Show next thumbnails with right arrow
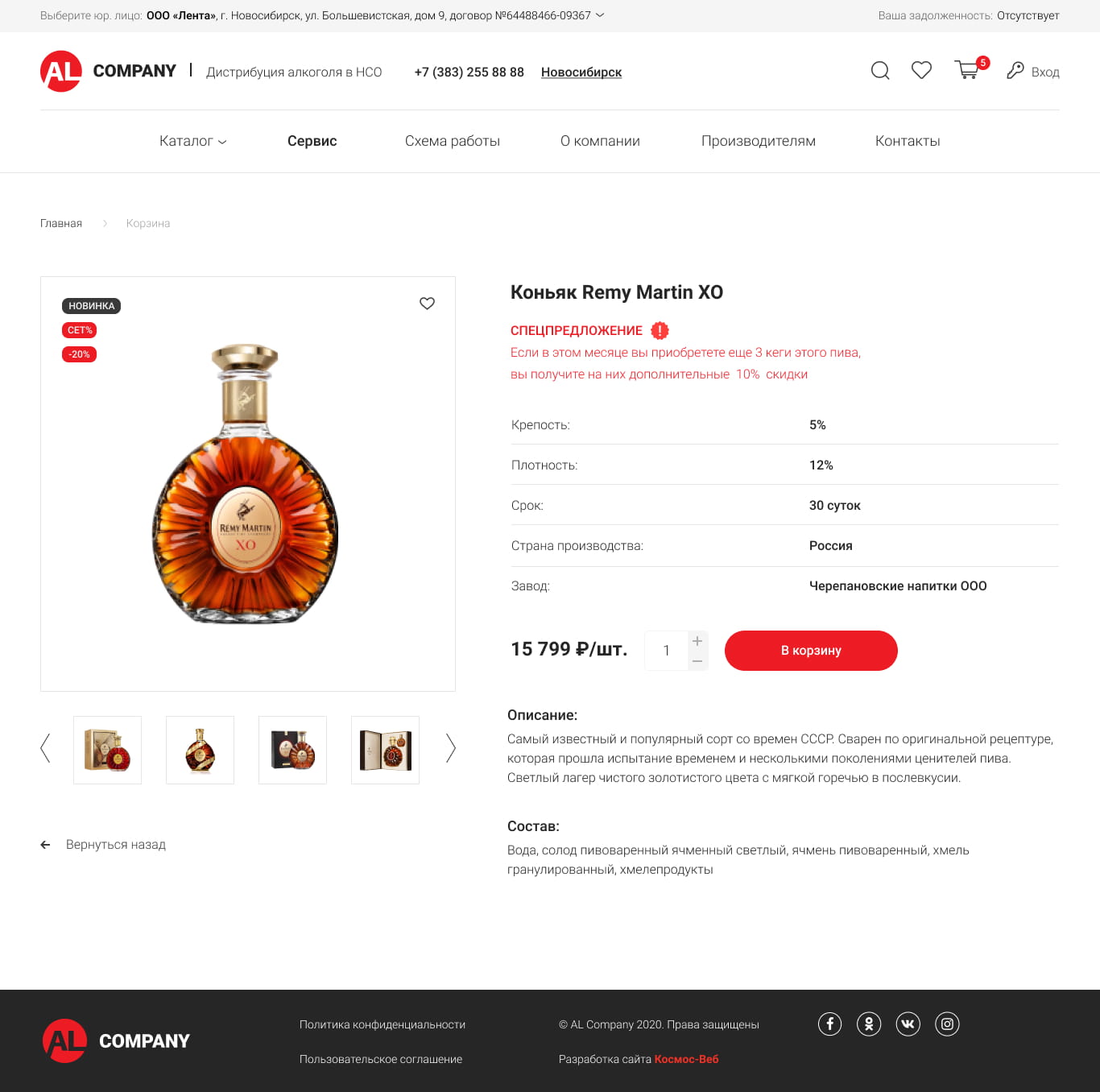The image size is (1100, 1092). coord(450,748)
